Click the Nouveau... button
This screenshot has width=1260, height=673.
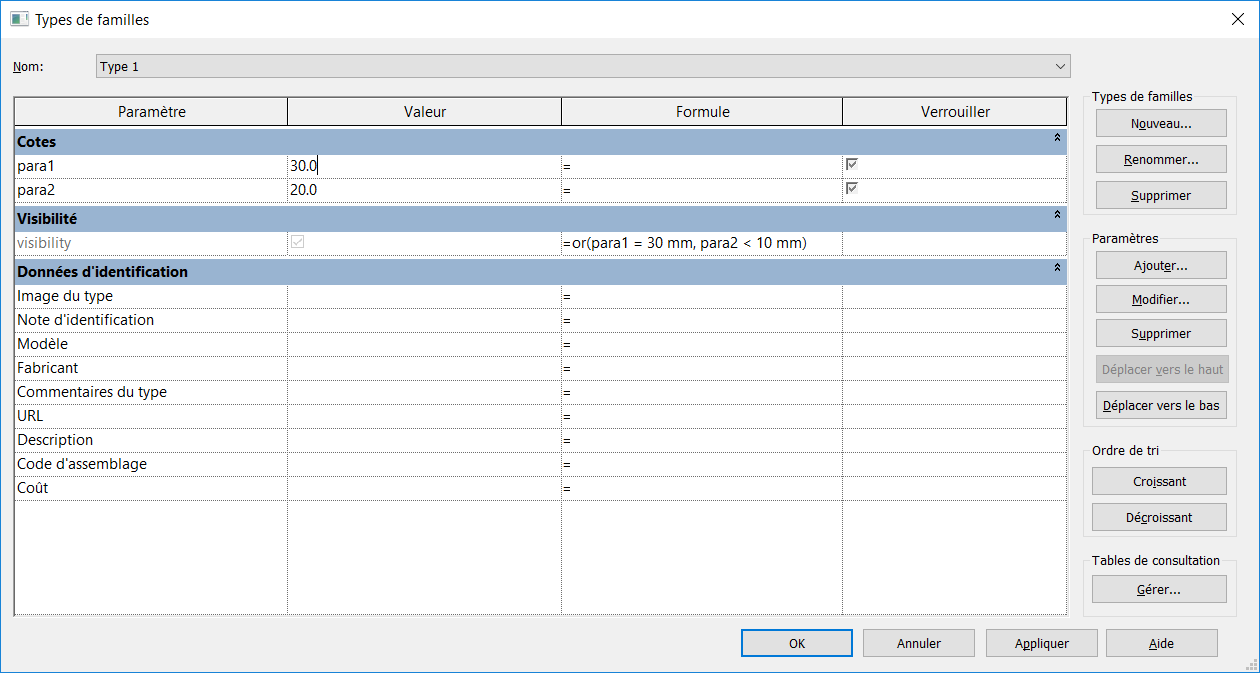tap(1160, 124)
